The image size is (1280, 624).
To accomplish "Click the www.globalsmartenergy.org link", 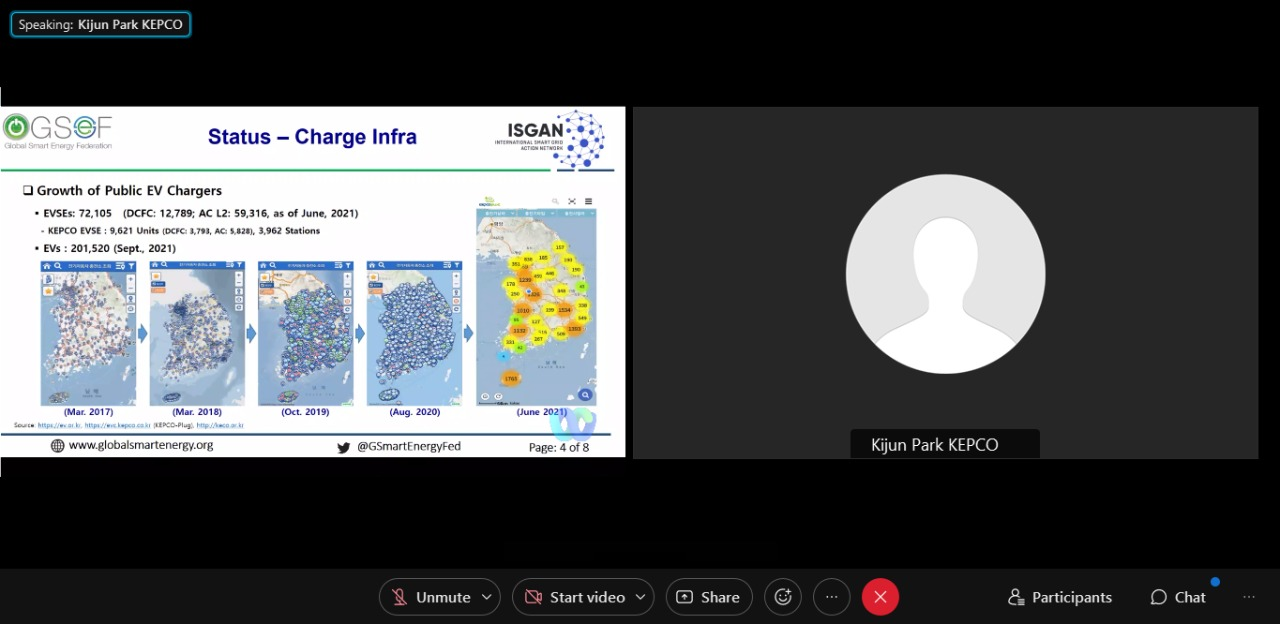I will tap(141, 445).
